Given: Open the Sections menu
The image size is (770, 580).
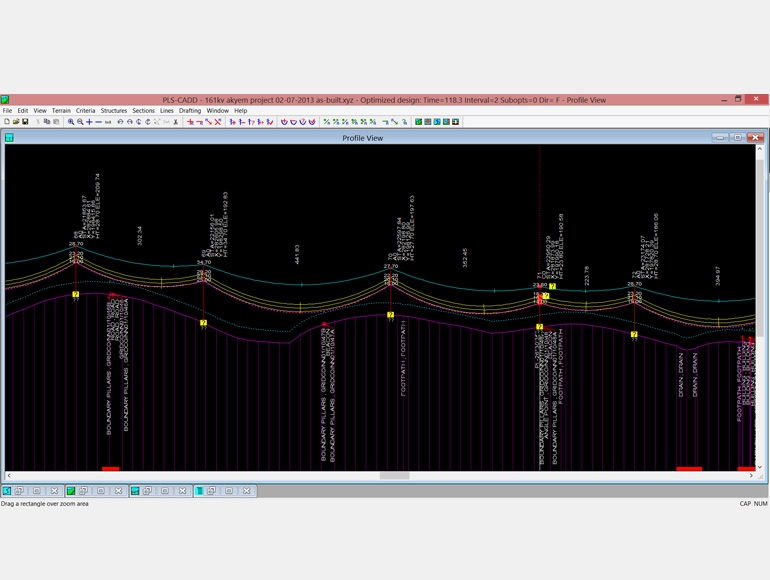Looking at the screenshot, I should click(143, 110).
